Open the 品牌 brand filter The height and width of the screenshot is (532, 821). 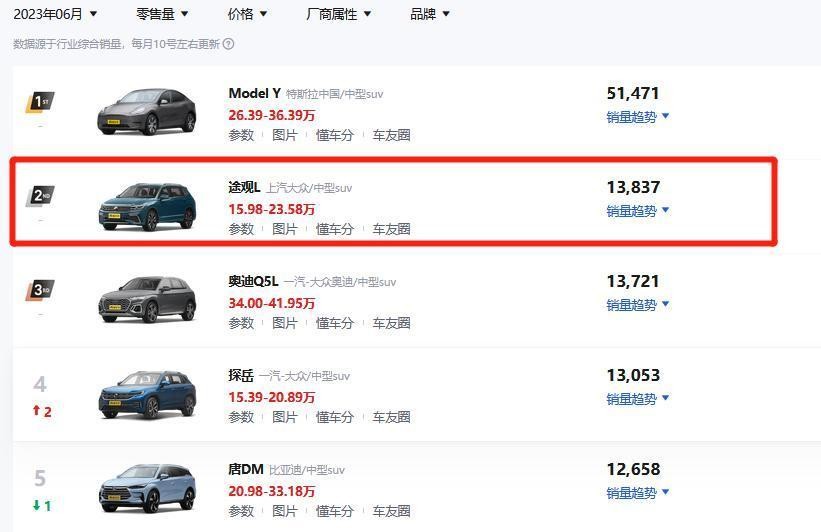(430, 14)
